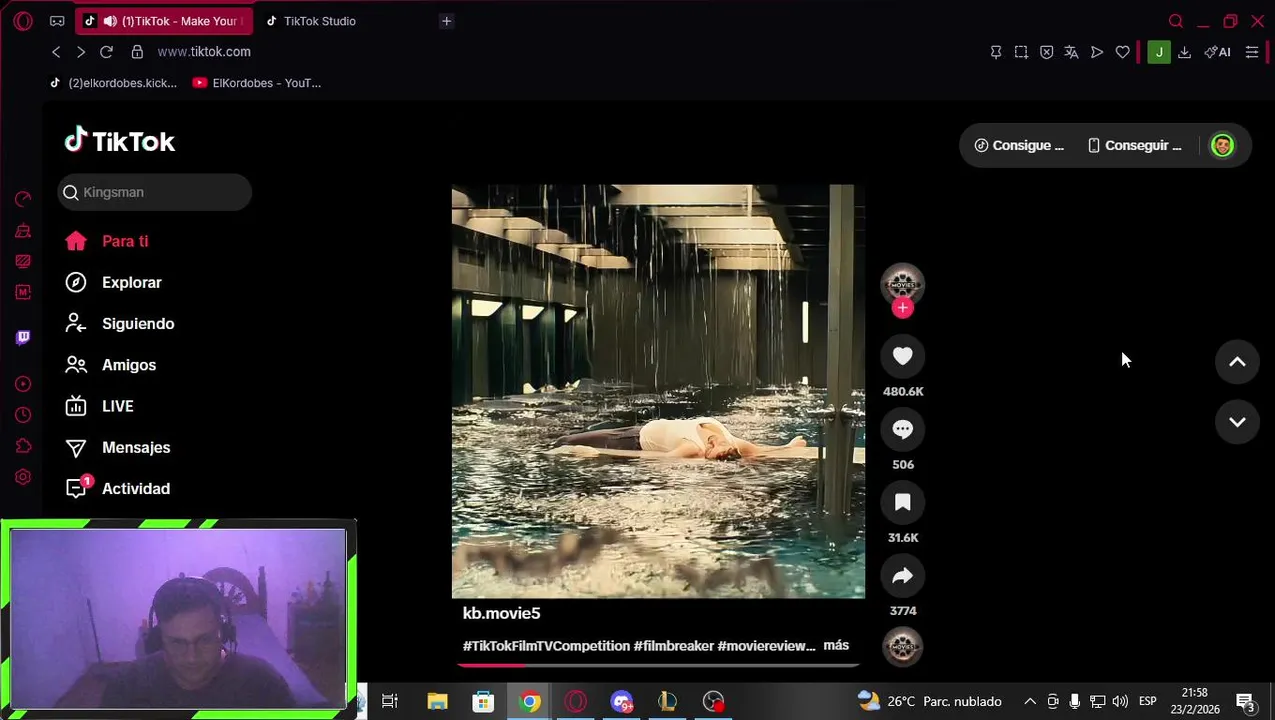The width and height of the screenshot is (1275, 720).
Task: Go forward in browser history
Action: (x=81, y=52)
